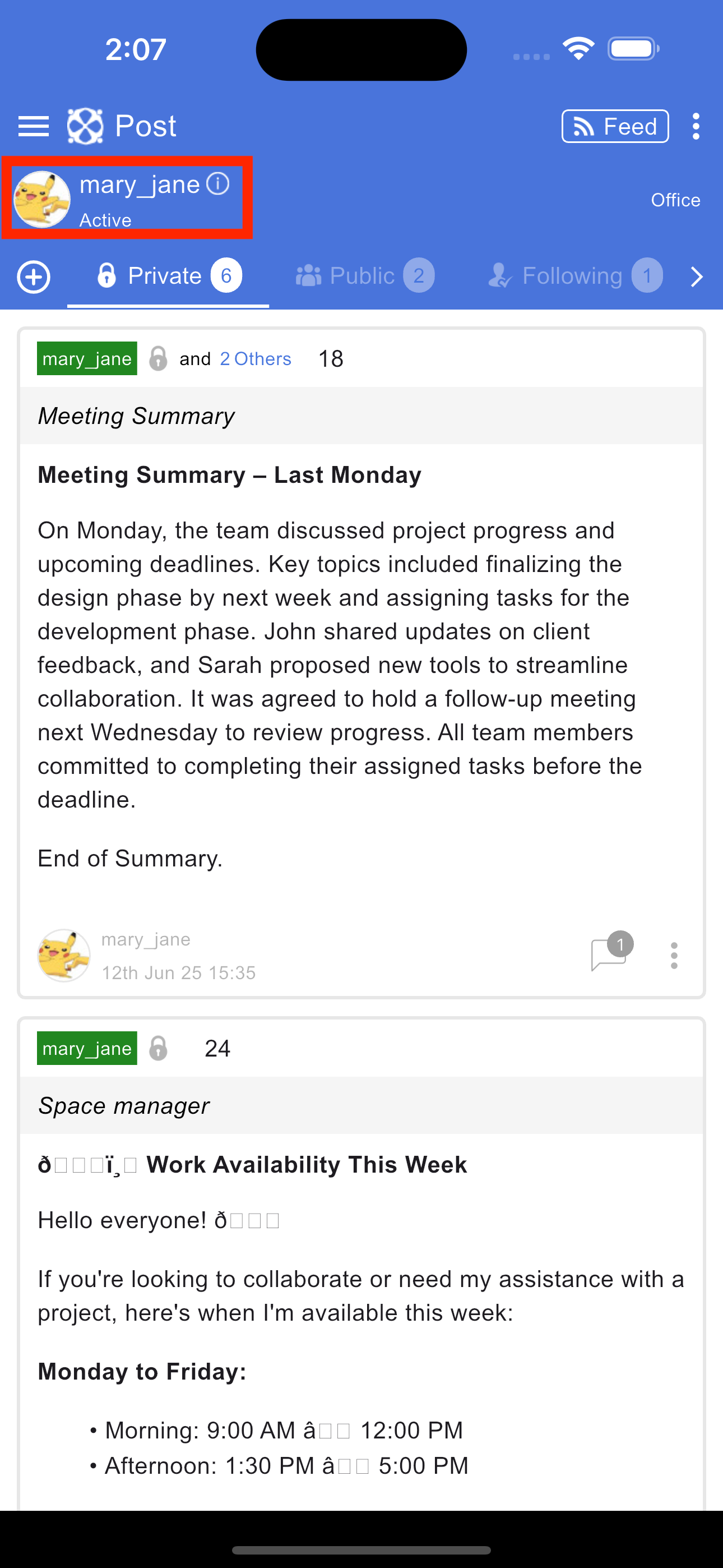Viewport: 723px width, 1568px height.
Task: Switch to the Public tab
Action: [x=364, y=276]
